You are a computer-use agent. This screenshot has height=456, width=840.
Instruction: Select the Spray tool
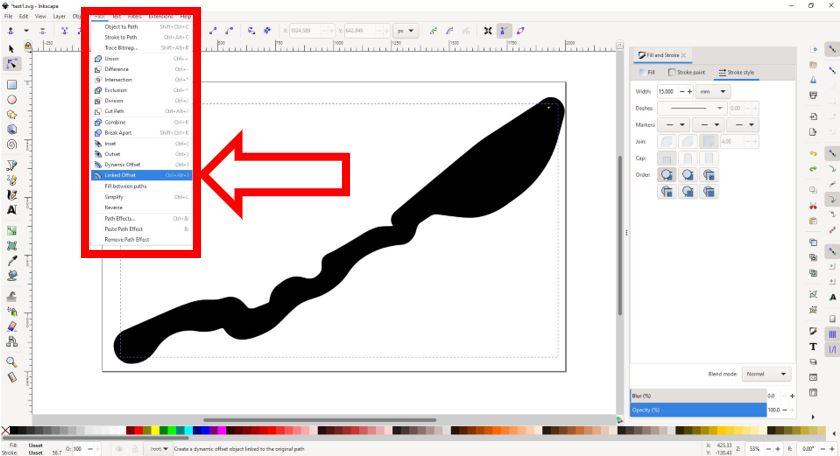[x=11, y=311]
